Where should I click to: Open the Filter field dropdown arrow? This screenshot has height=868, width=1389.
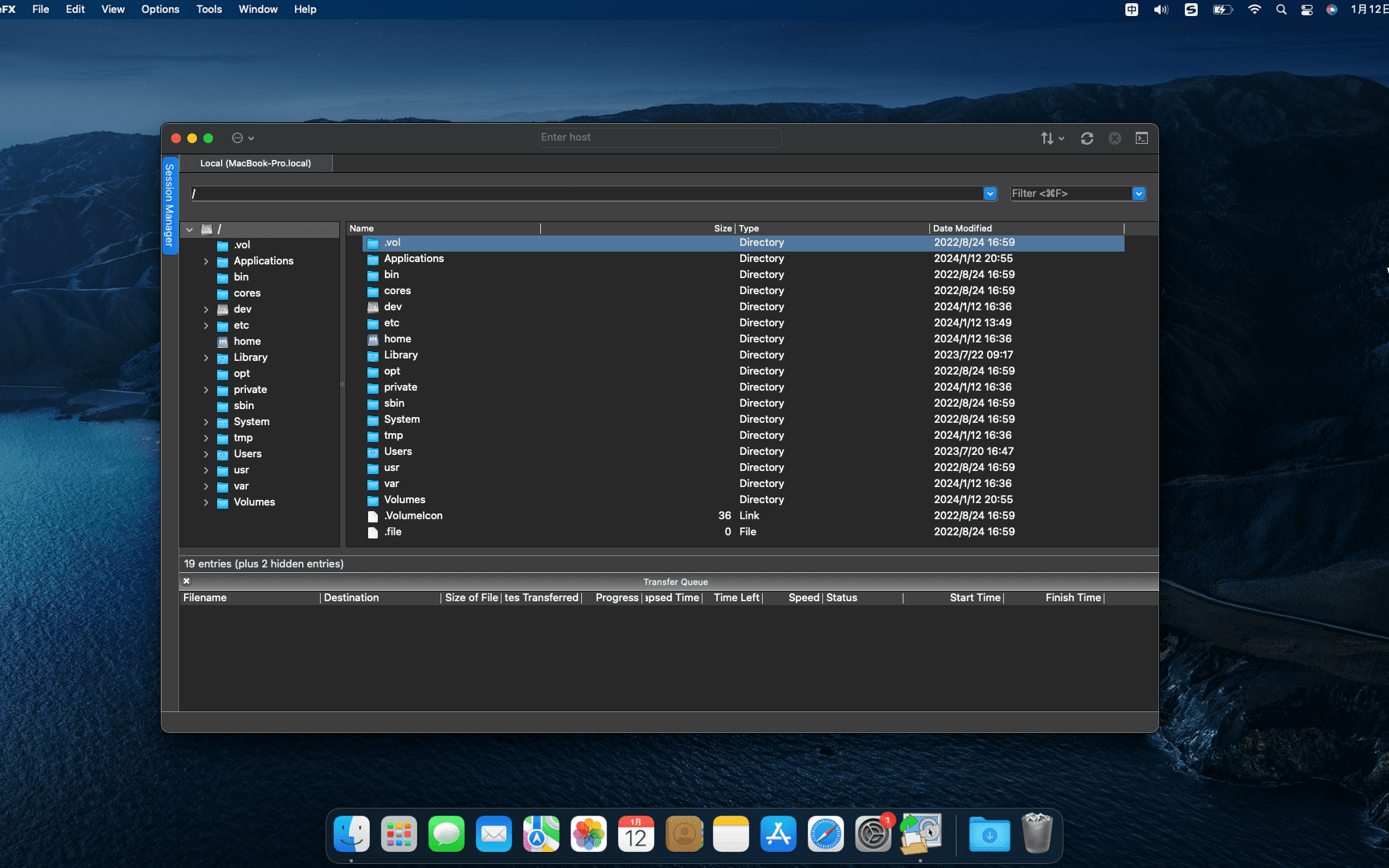click(x=1139, y=193)
